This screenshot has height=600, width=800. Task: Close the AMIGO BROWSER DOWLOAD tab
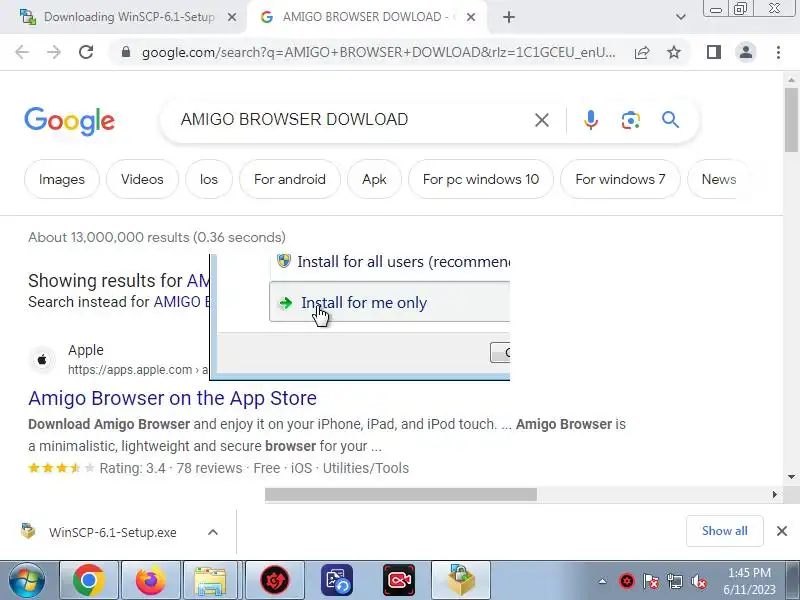(x=471, y=17)
